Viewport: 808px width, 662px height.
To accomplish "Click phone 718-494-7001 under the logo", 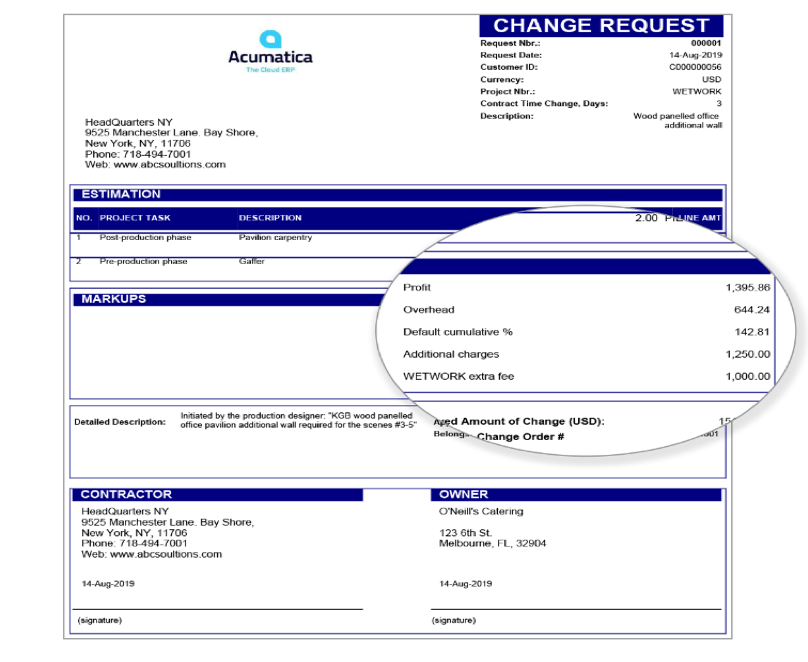I will coord(157,154).
